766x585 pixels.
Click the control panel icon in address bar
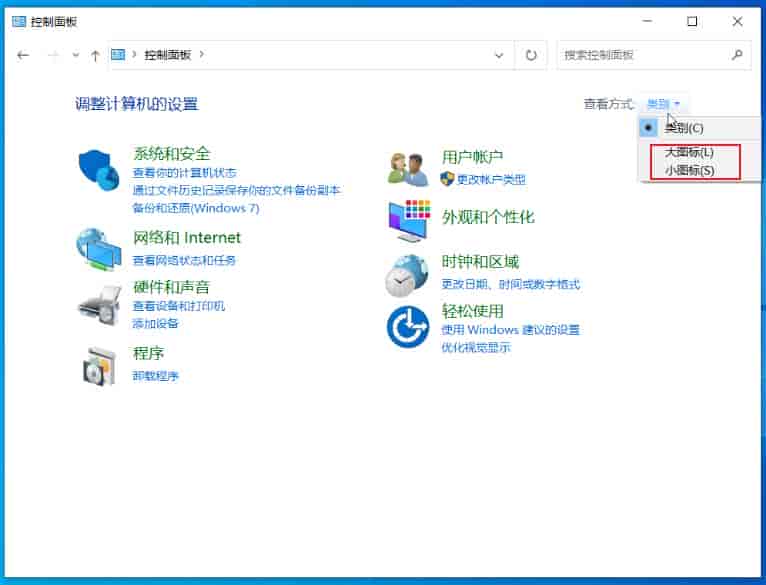(118, 54)
